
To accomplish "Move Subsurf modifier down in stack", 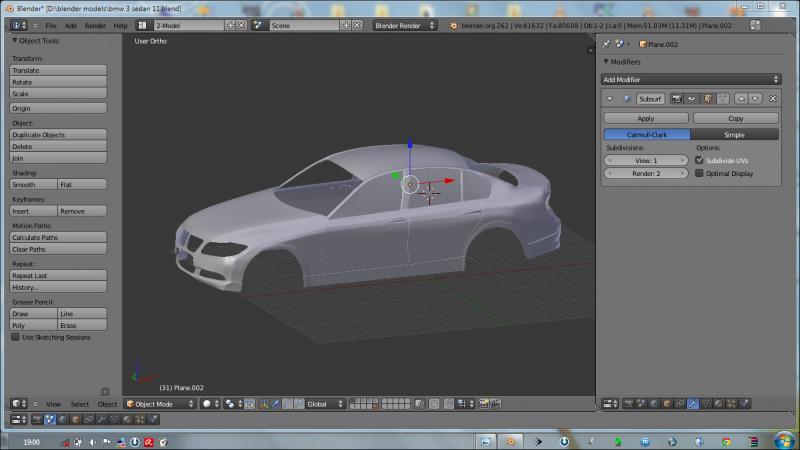I will click(755, 99).
